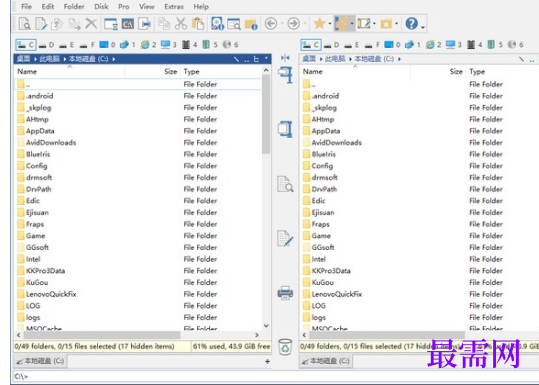Click root backslash icon in right path bar

[521, 59]
